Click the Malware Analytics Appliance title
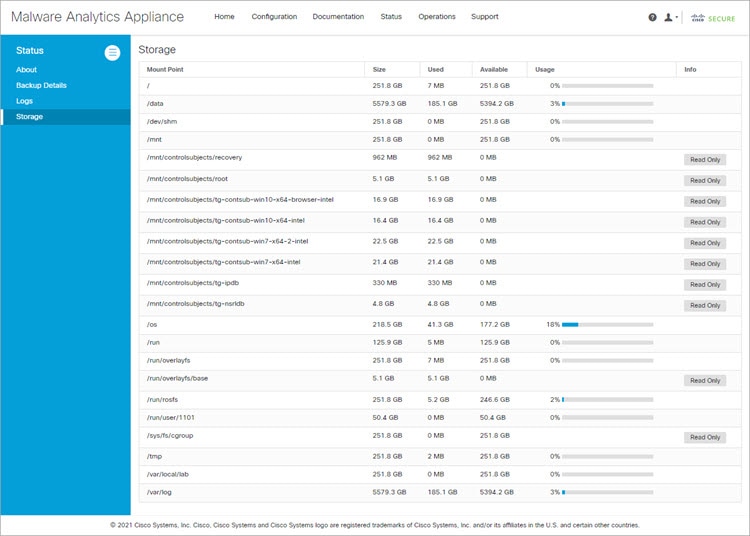Screen dimensions: 750x536 [x=97, y=17]
